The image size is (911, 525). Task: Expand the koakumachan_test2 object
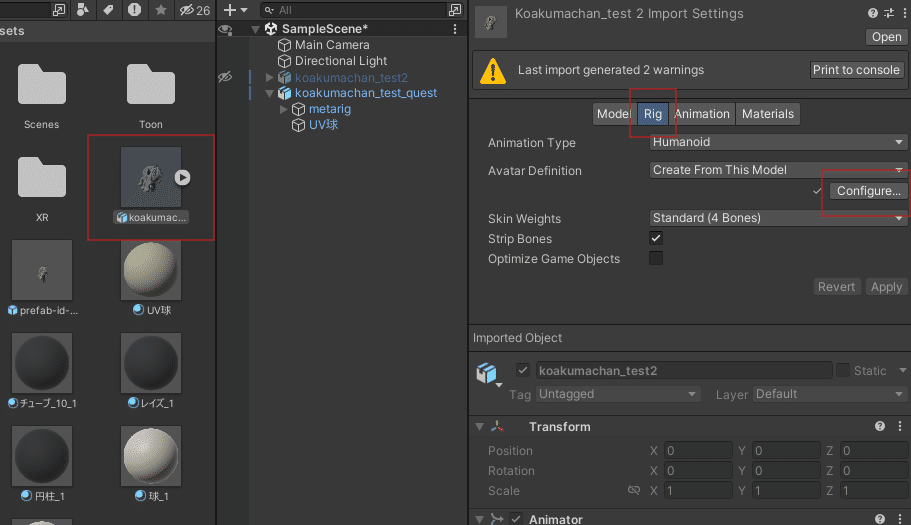(x=269, y=77)
